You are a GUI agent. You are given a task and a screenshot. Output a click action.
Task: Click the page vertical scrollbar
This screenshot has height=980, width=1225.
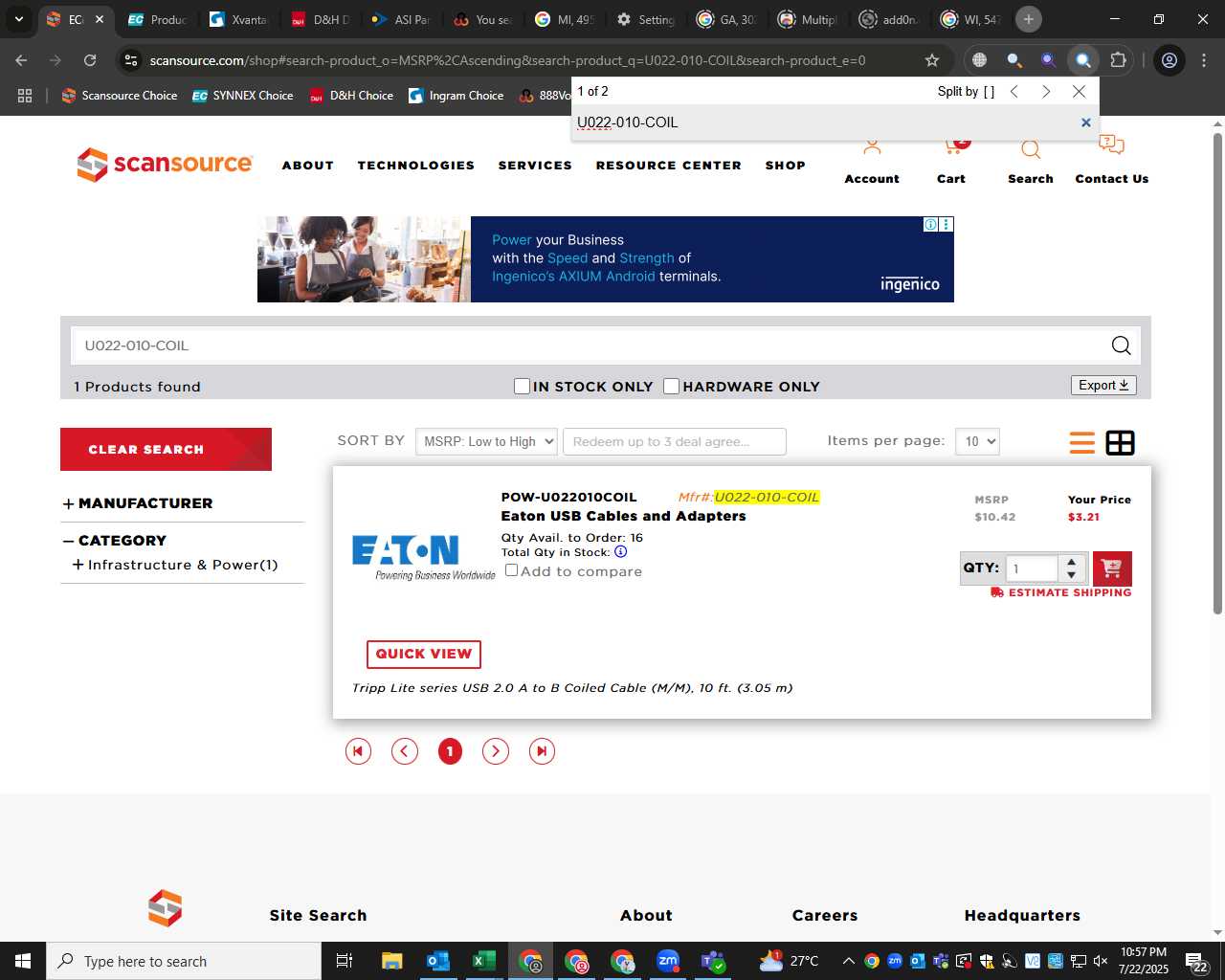pyautogui.click(x=1217, y=373)
